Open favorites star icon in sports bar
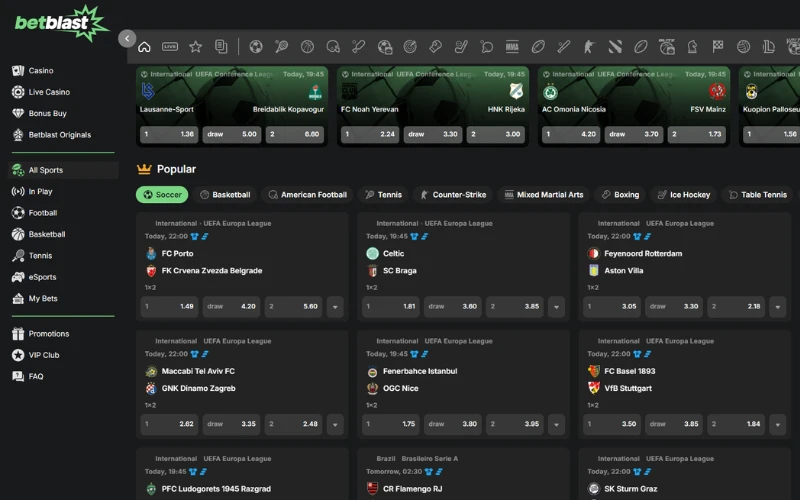 tap(195, 47)
